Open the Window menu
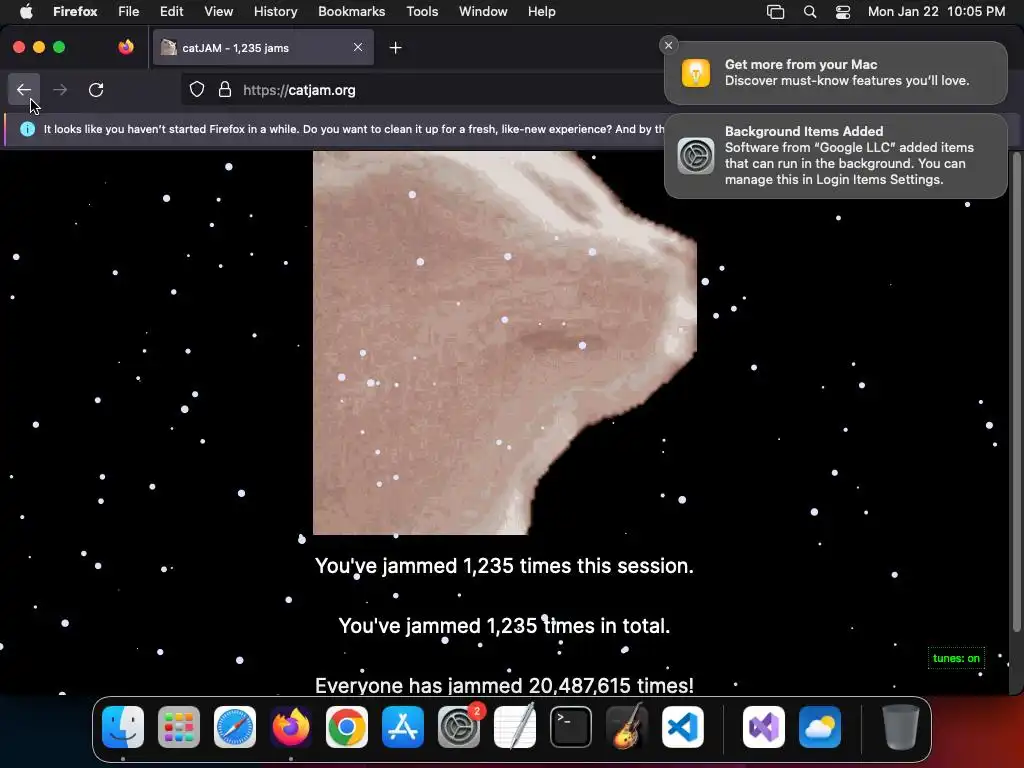1024x768 pixels. point(483,11)
